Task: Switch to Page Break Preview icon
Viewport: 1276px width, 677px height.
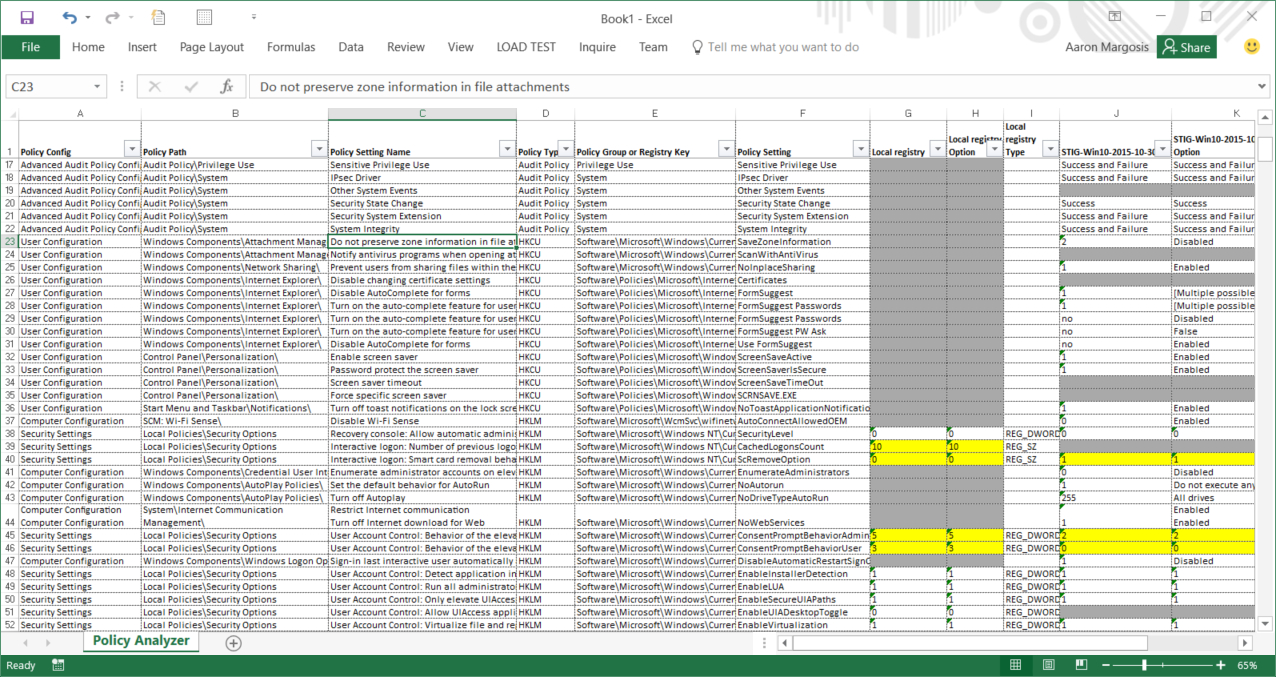Action: pos(1082,665)
